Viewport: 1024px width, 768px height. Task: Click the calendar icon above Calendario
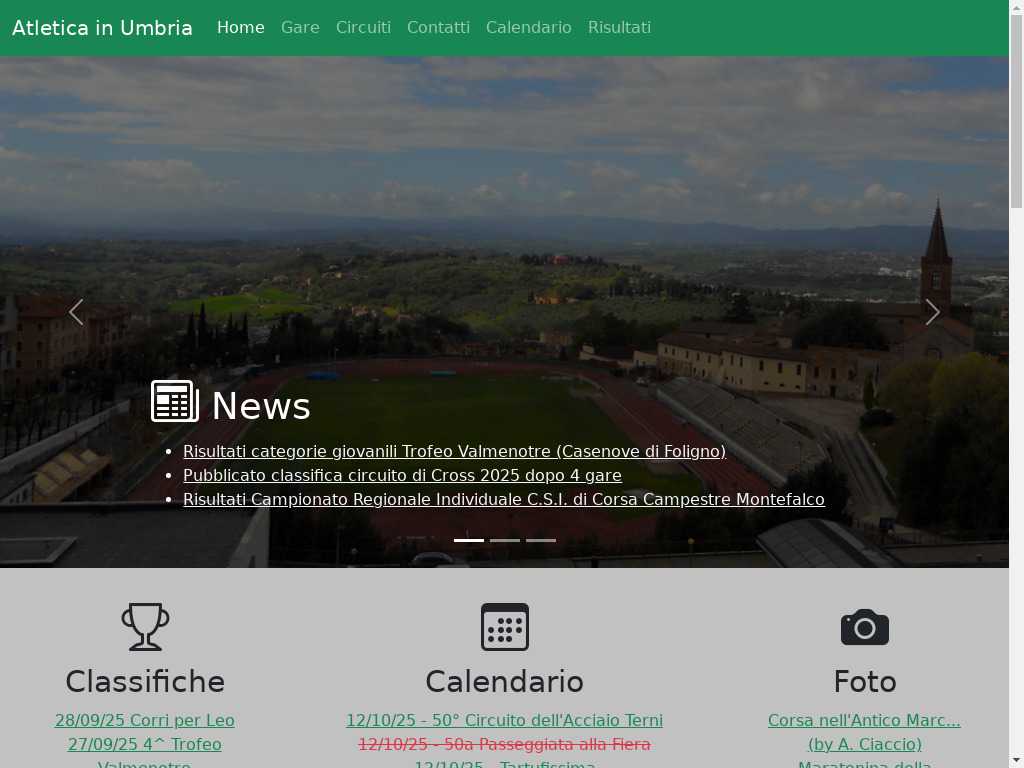pyautogui.click(x=504, y=627)
